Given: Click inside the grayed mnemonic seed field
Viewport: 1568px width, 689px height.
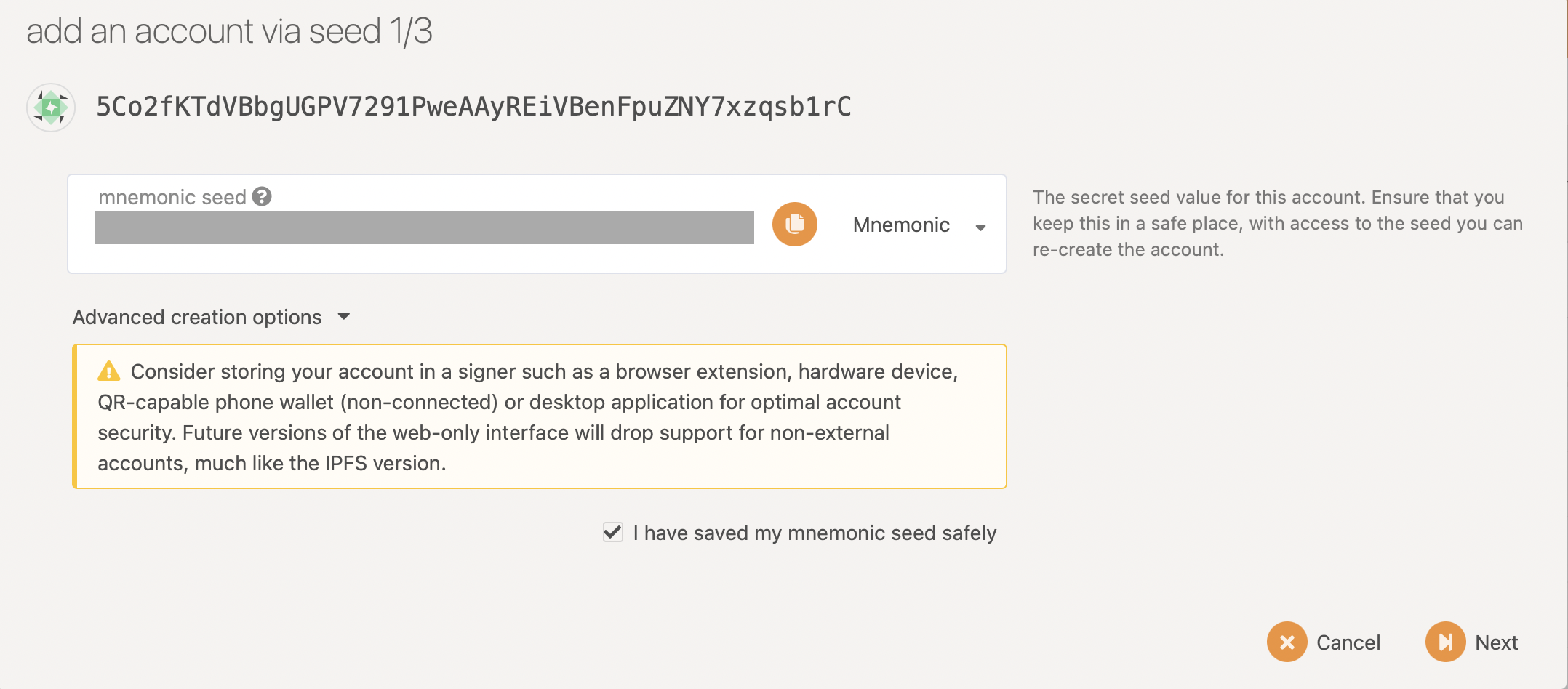Looking at the screenshot, I should (424, 227).
